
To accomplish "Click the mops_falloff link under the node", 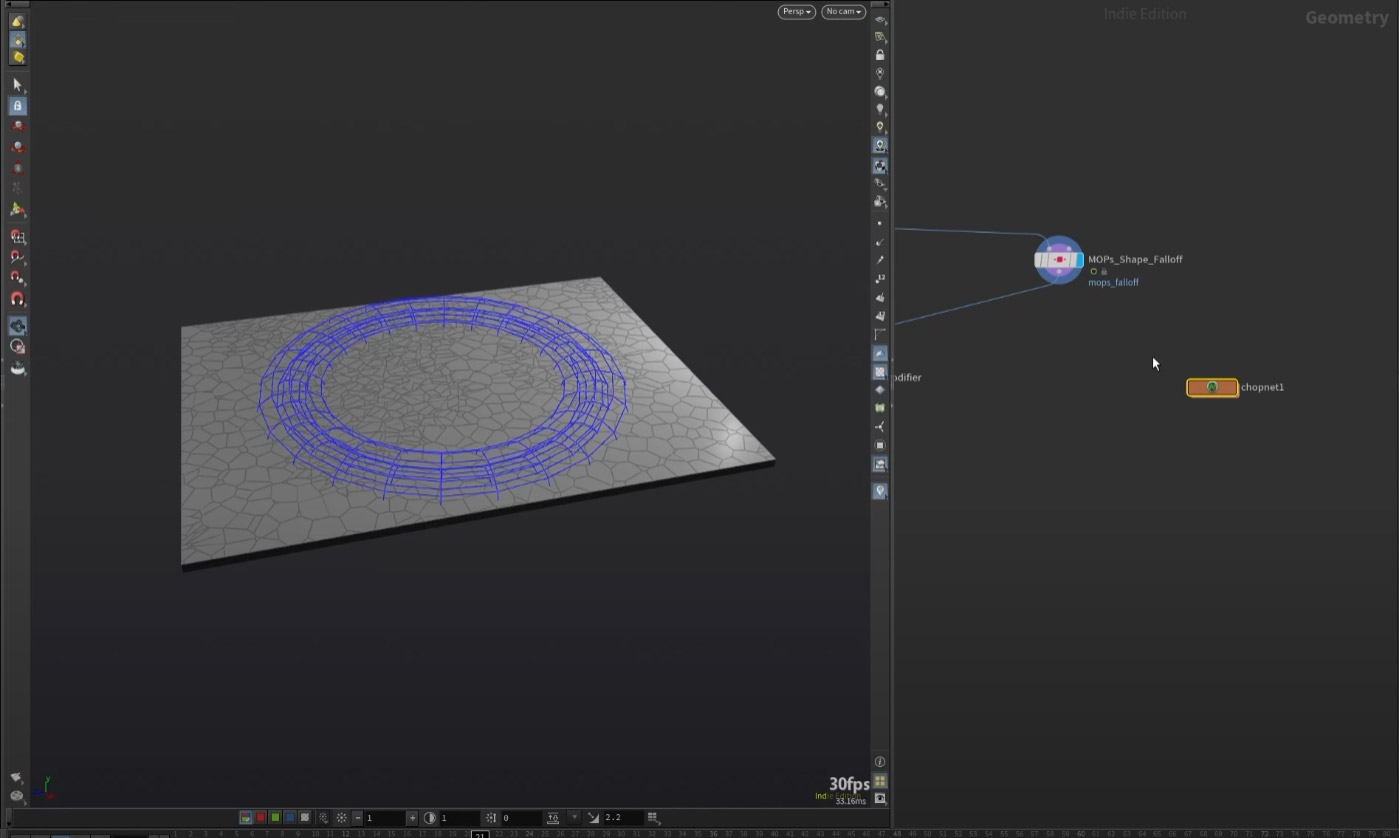I will (x=1113, y=282).
